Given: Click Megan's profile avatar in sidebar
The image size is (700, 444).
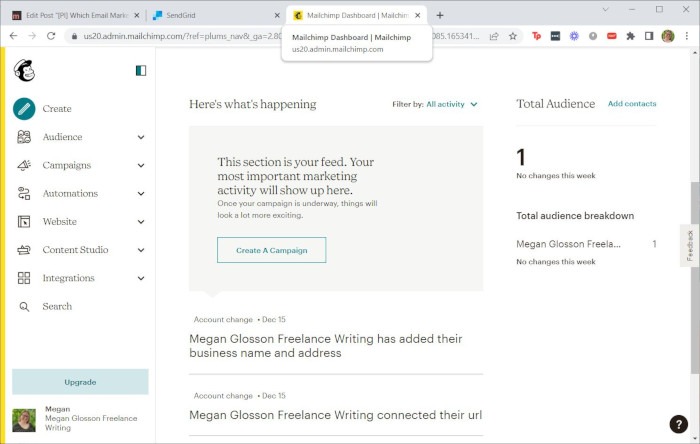Looking at the screenshot, I should 24,420.
